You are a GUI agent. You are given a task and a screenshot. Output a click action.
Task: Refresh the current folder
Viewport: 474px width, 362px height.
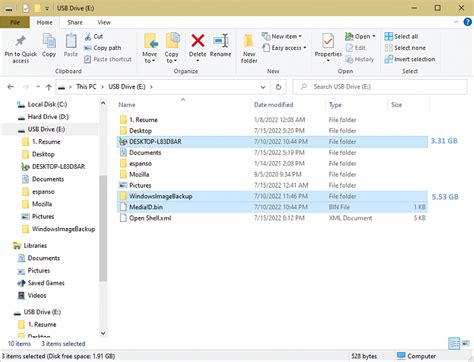coord(278,87)
